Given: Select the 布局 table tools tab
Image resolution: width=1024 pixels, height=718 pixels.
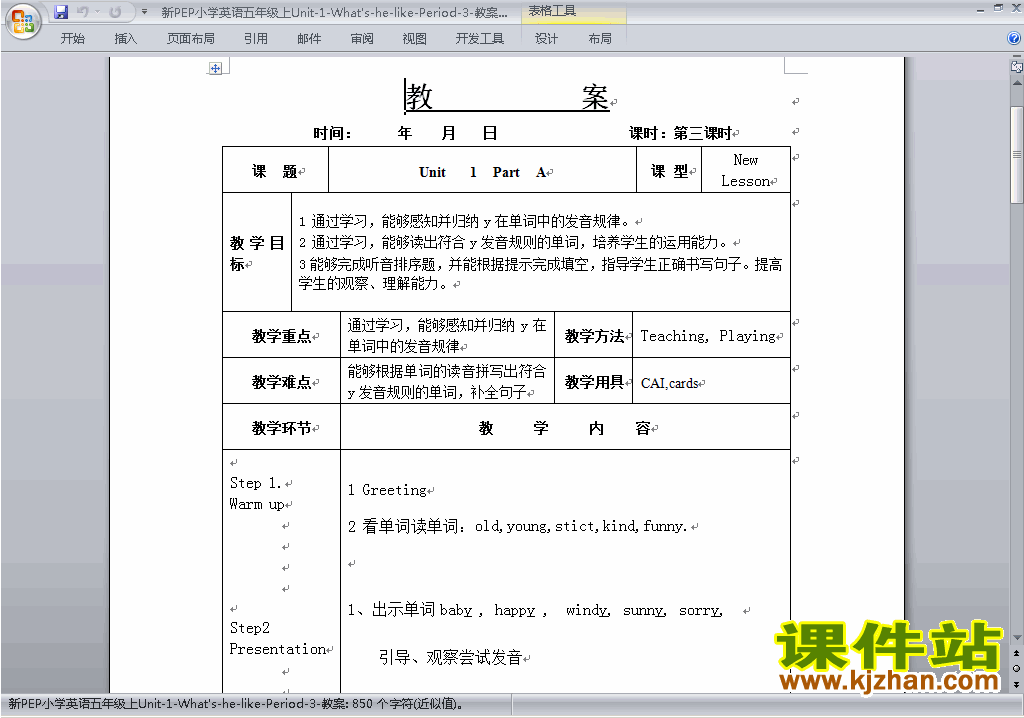Looking at the screenshot, I should (600, 39).
